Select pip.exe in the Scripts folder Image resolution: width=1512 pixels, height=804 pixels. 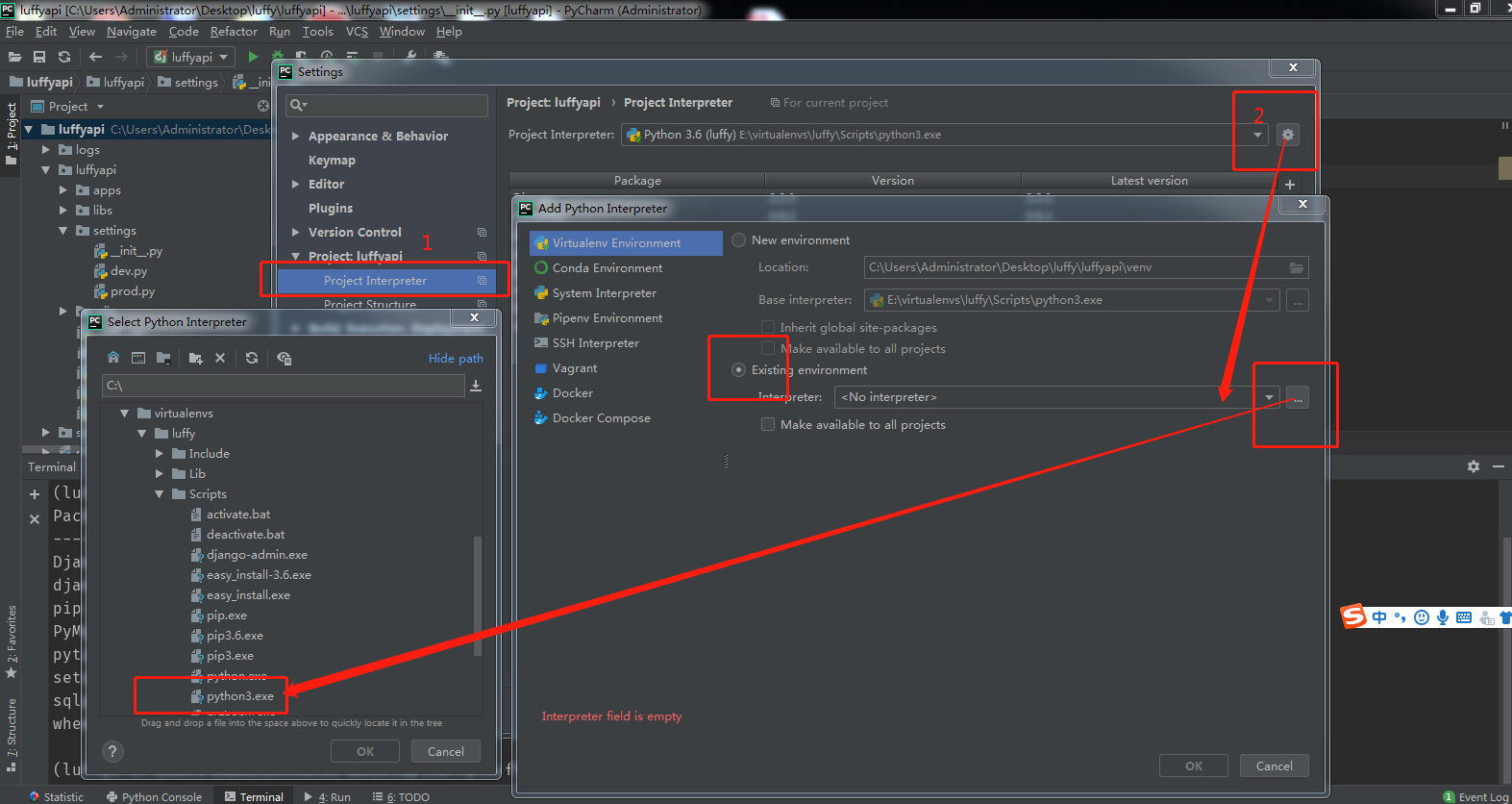coord(226,616)
